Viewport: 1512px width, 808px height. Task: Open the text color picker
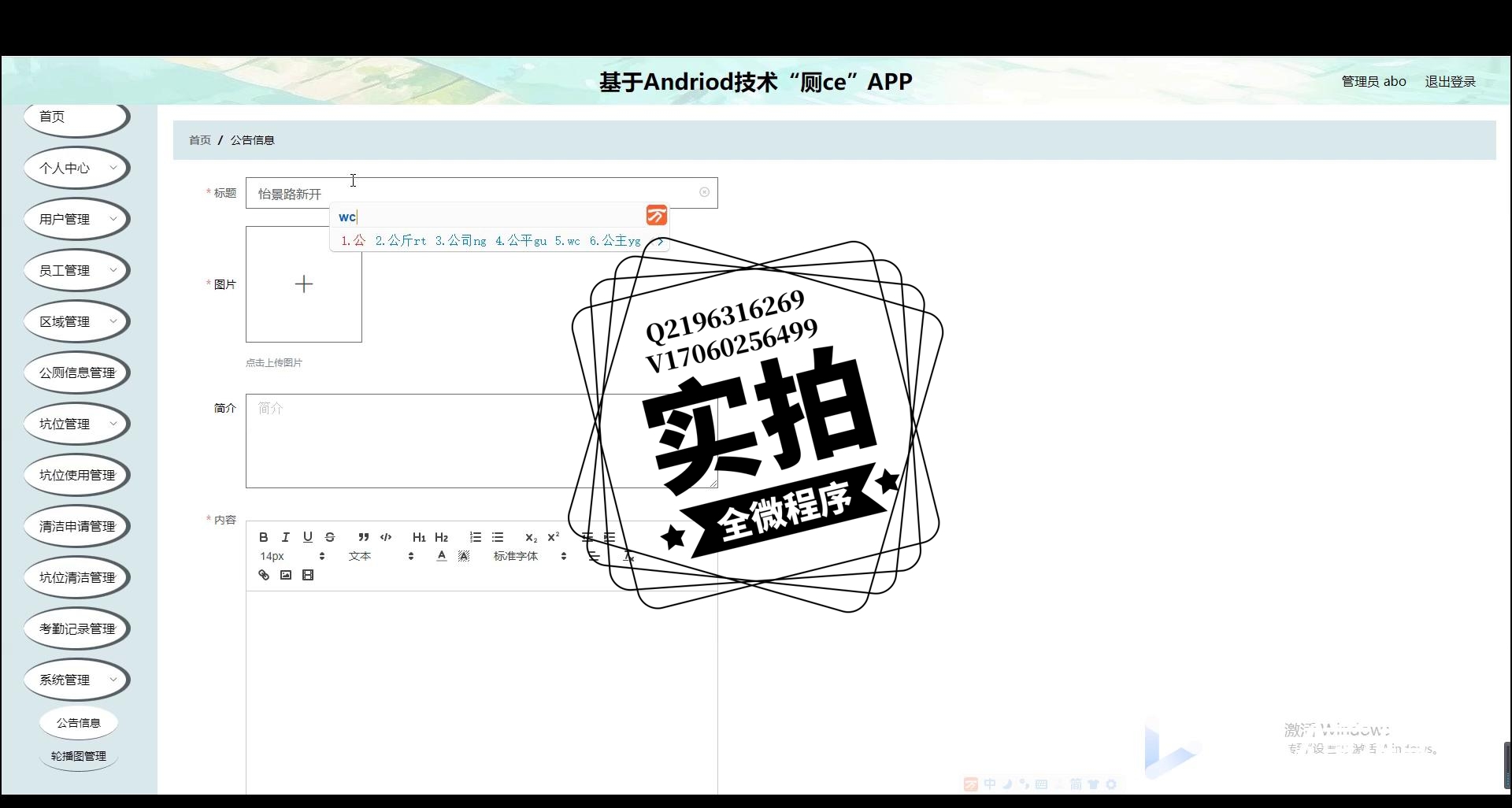point(442,556)
